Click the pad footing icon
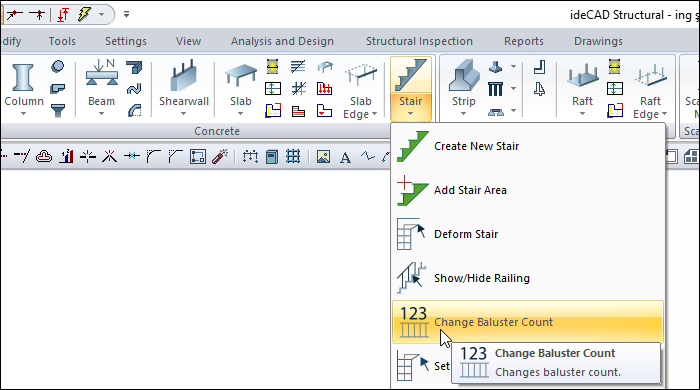 click(495, 67)
